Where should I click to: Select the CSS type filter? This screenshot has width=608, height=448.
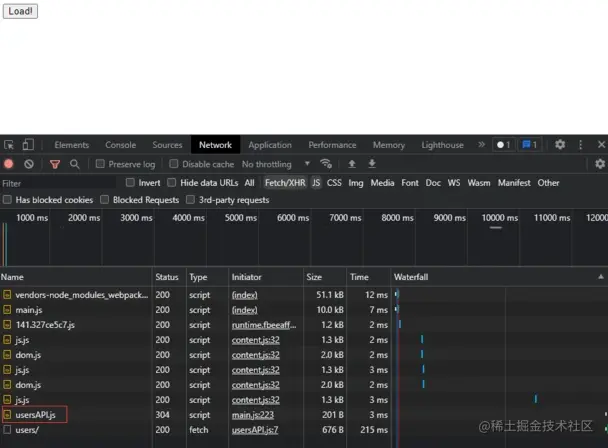point(334,183)
